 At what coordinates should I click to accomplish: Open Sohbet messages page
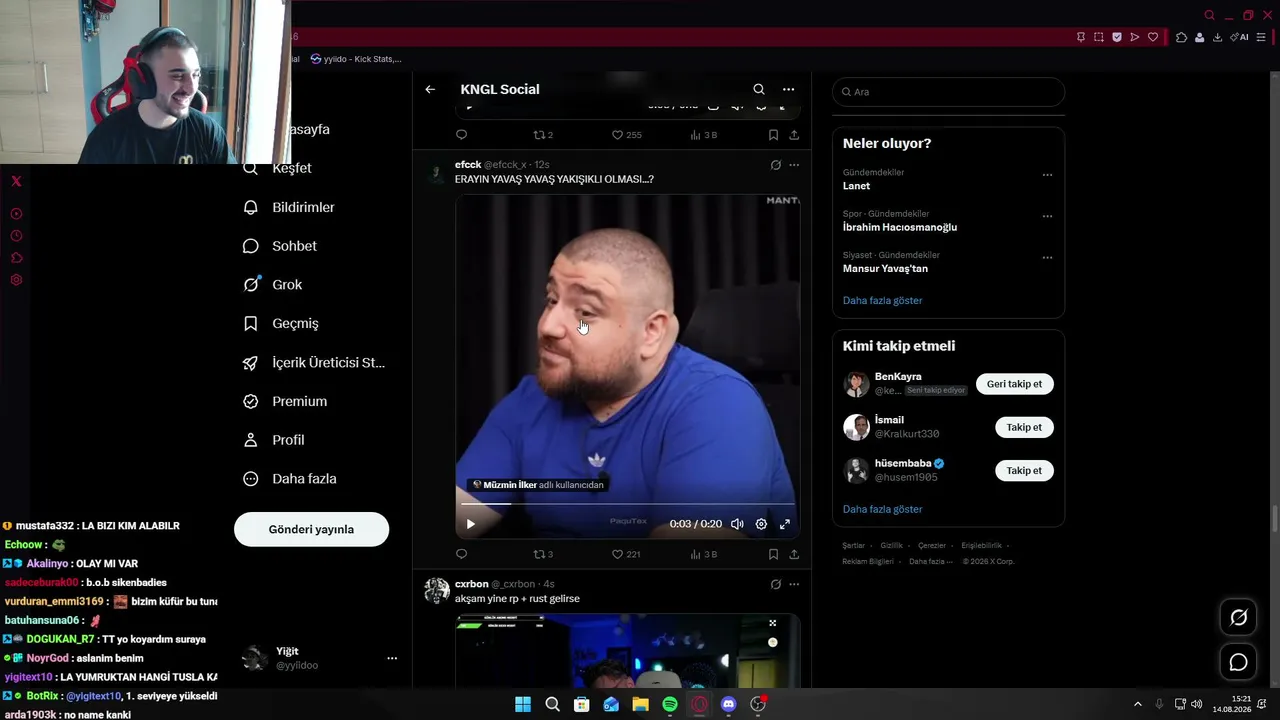point(281,246)
